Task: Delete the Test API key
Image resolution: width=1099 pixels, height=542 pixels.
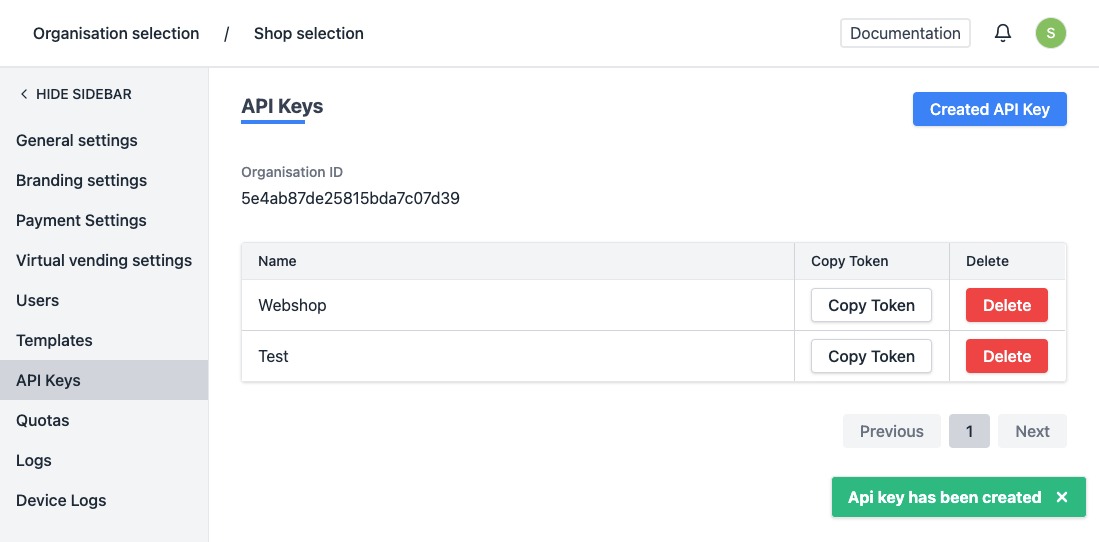Action: click(x=1006, y=356)
